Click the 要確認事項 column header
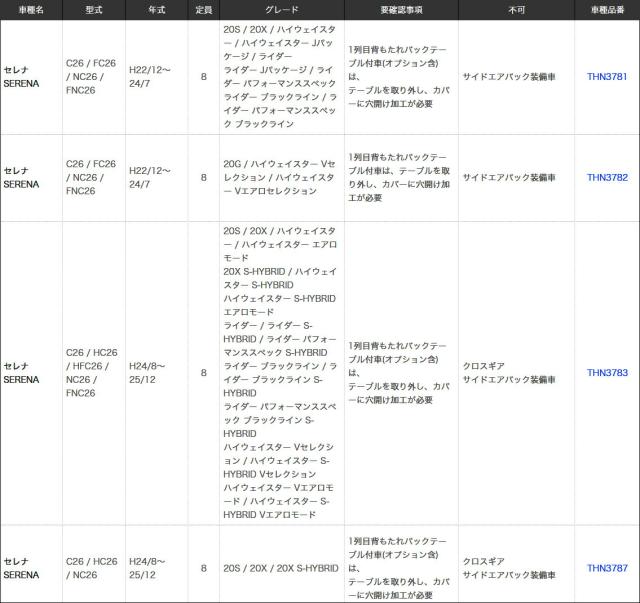Screen dimensions: 640x603 coord(401,10)
